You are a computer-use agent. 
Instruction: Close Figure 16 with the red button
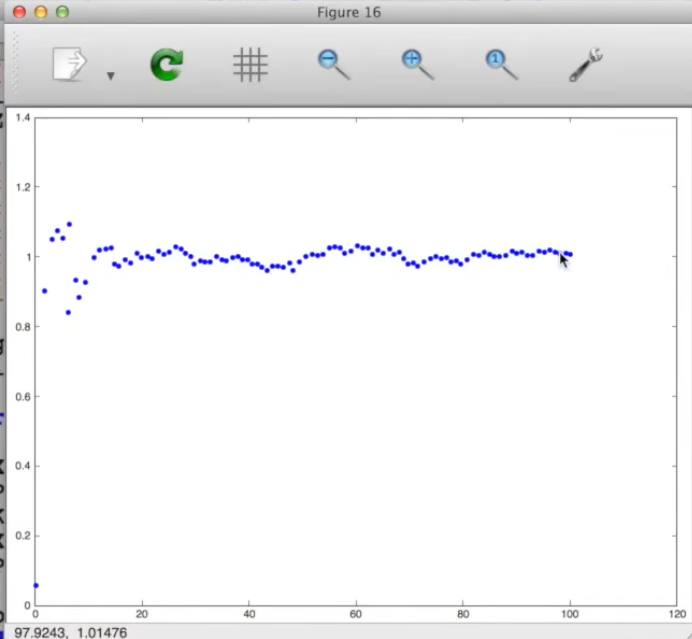coord(19,12)
